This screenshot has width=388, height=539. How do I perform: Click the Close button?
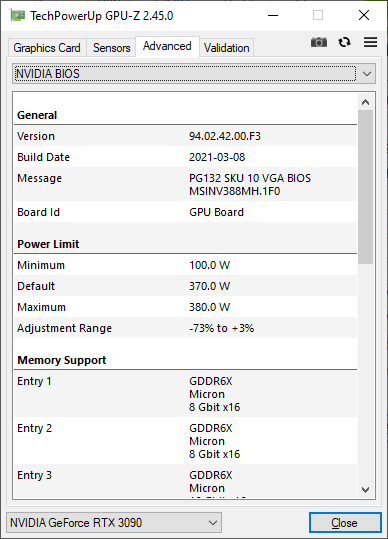(x=345, y=523)
